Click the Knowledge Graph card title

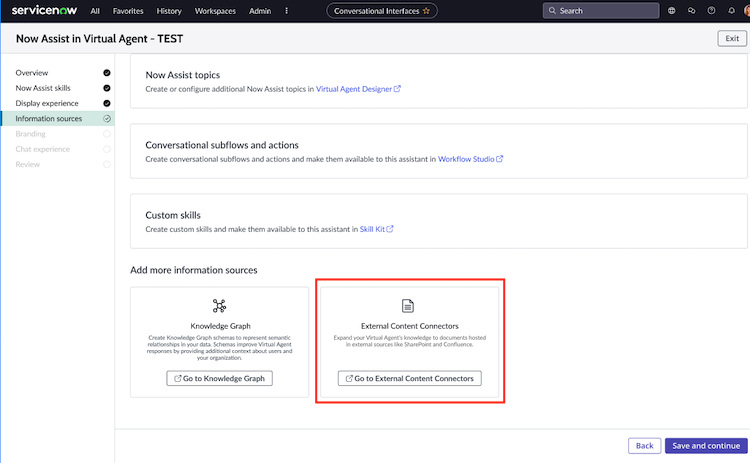point(221,326)
